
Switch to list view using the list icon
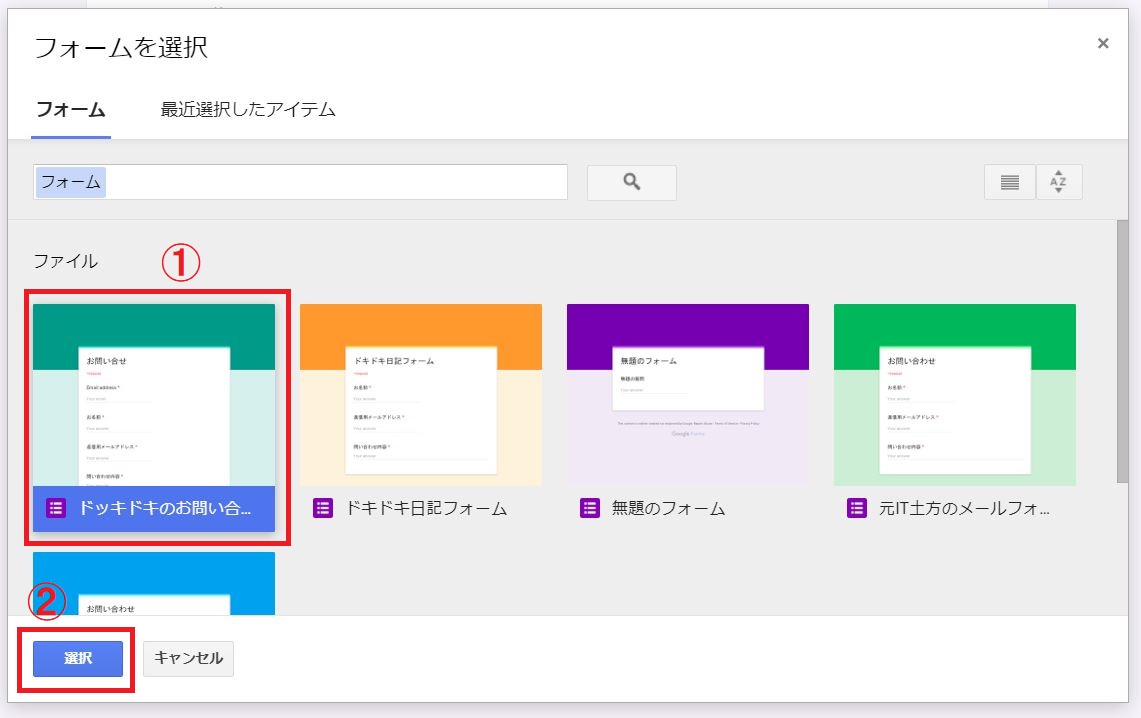pos(1010,182)
